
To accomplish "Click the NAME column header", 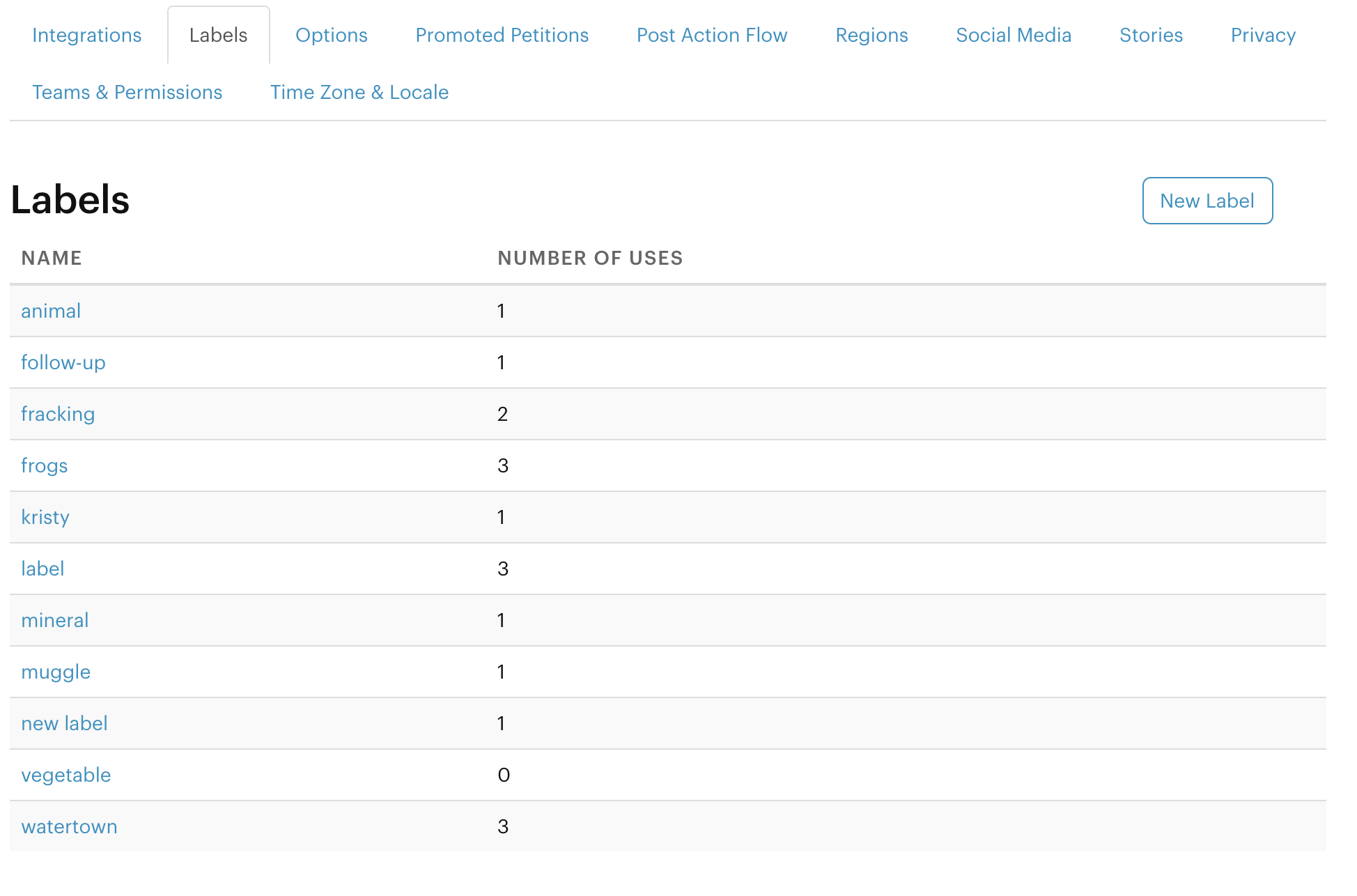I will (52, 258).
